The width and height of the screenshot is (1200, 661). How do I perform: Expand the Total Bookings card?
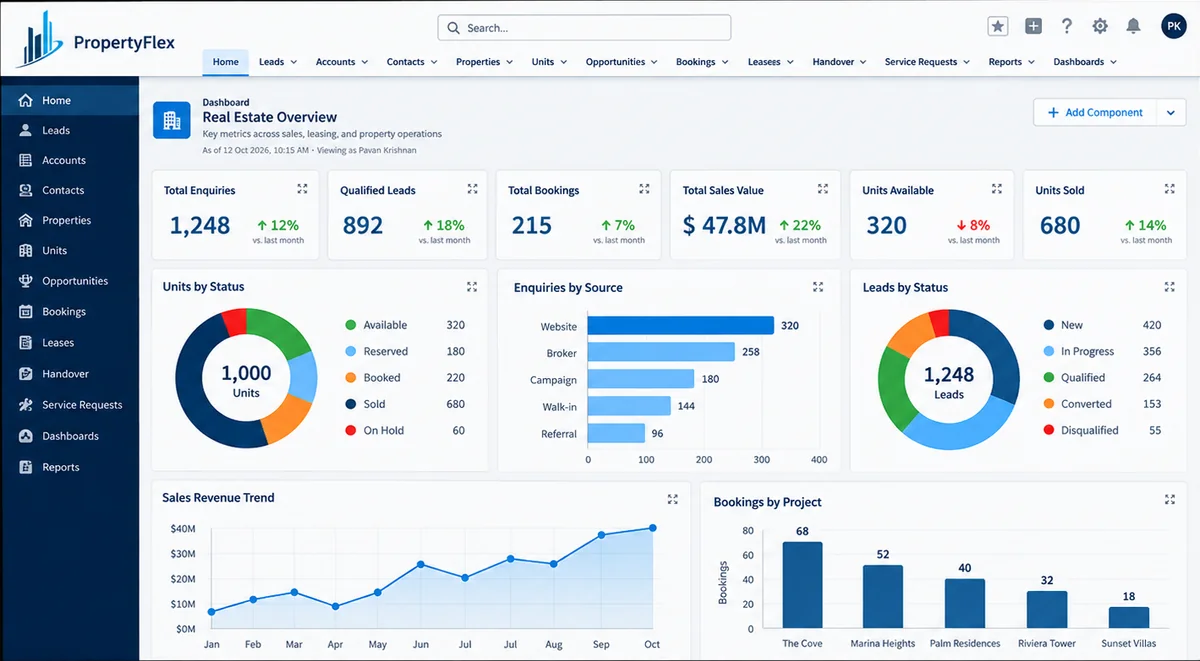[x=644, y=189]
